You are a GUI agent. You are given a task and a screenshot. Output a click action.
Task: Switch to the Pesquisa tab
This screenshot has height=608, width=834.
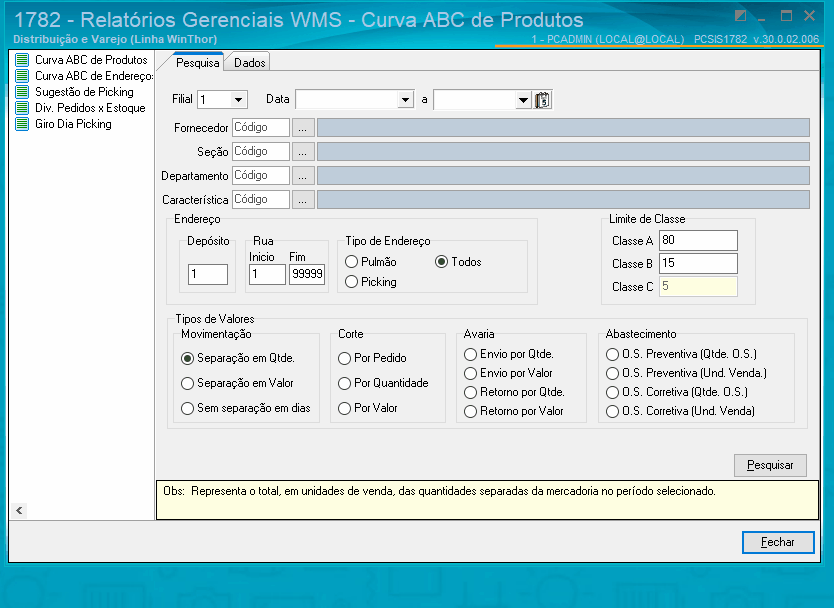coord(197,63)
